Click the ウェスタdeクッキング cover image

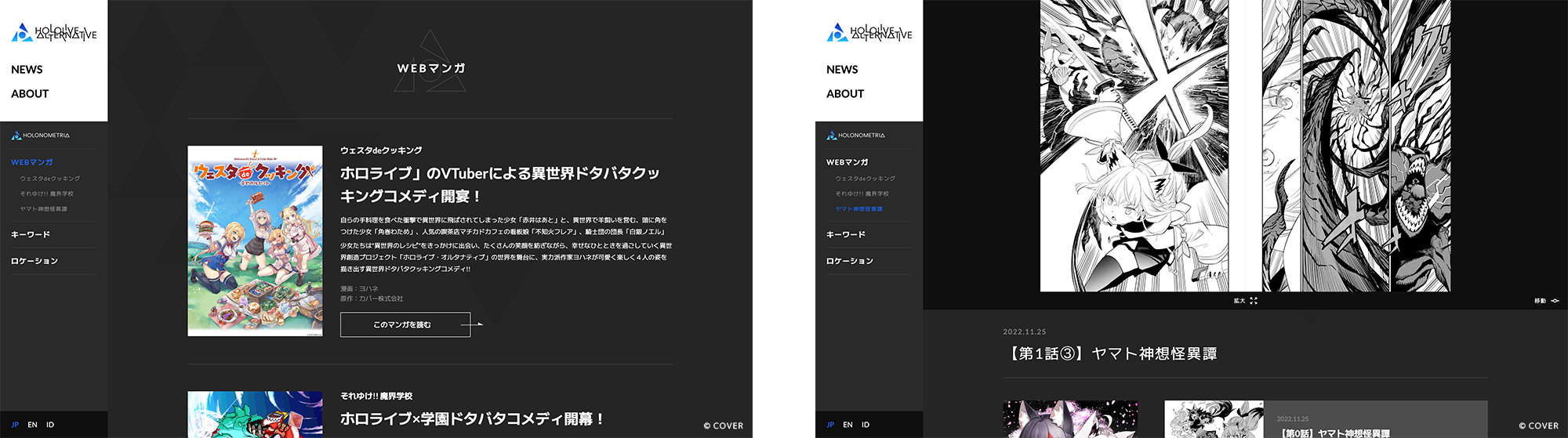pyautogui.click(x=255, y=241)
